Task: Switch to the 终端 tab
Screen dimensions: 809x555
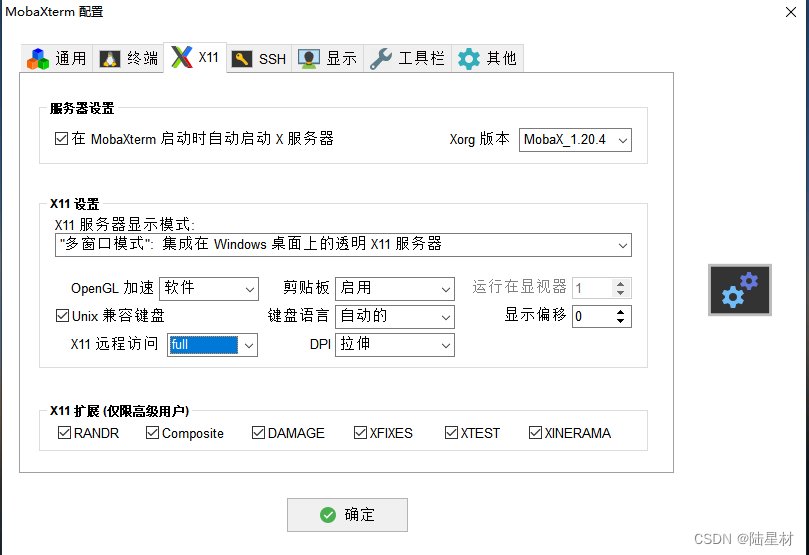Action: coord(128,58)
